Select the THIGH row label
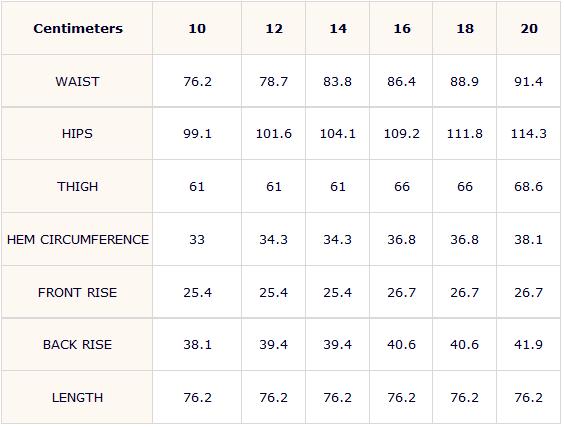 [77, 187]
